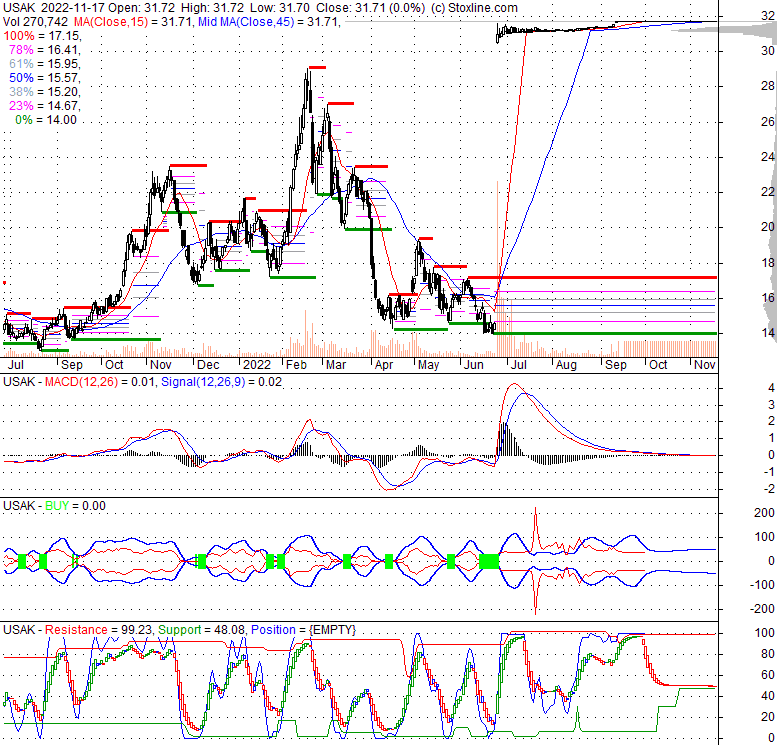Select the '0% = 14.00' Fibonacci level
This screenshot has height=746, width=778.
pos(46,120)
